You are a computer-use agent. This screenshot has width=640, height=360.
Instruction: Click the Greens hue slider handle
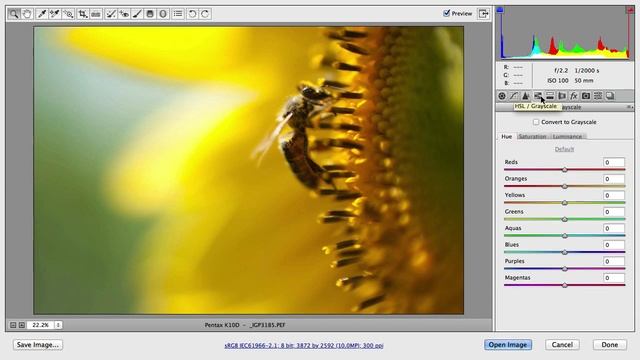click(565, 219)
